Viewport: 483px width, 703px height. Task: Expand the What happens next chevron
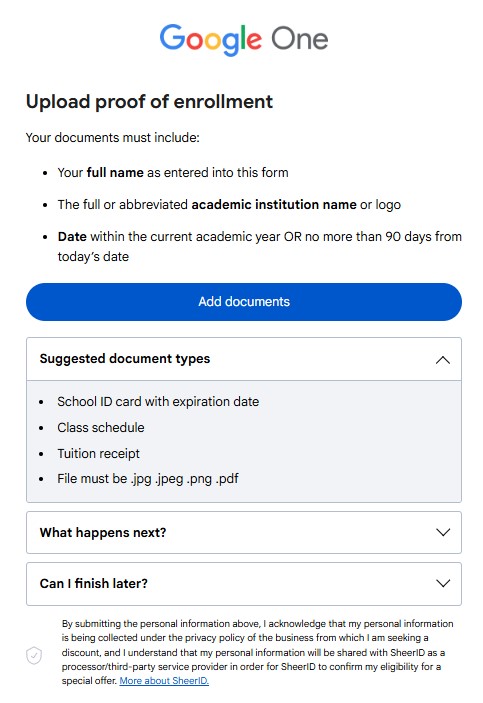click(443, 532)
